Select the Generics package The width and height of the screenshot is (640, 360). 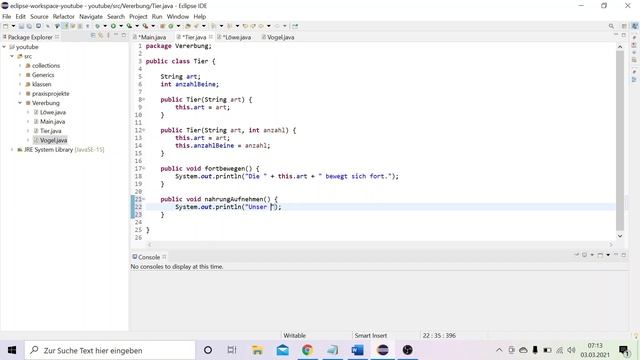click(x=43, y=75)
